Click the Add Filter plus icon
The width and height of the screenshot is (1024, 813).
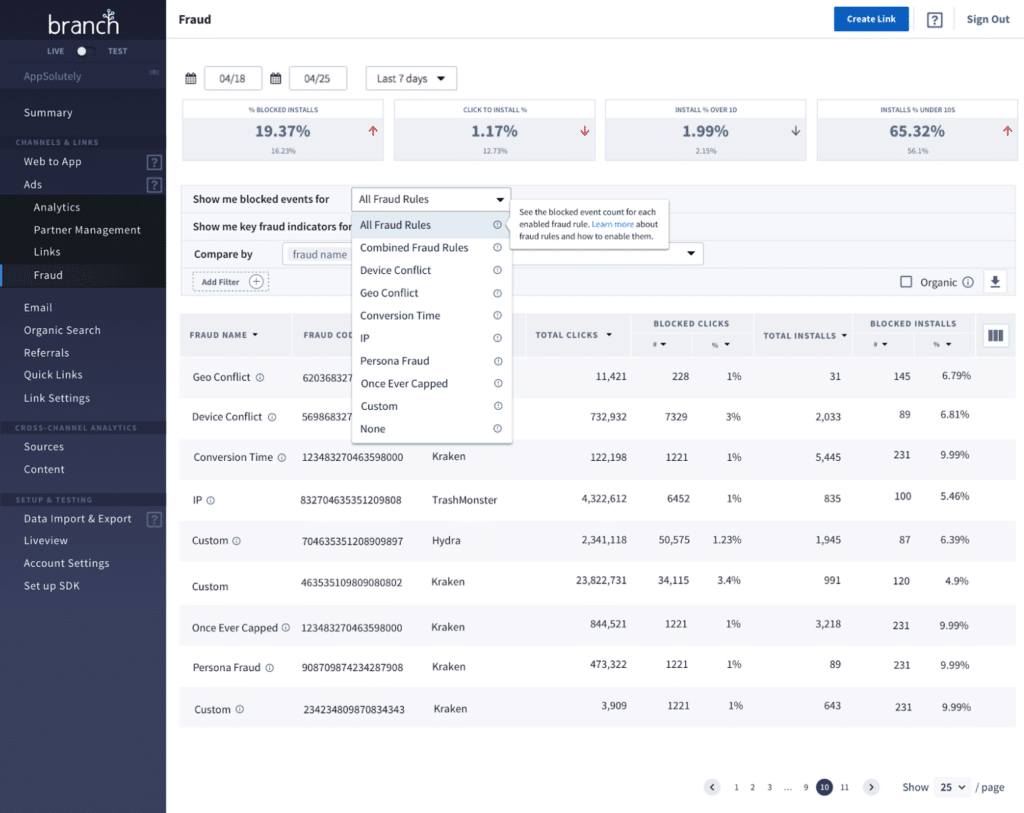click(x=257, y=281)
